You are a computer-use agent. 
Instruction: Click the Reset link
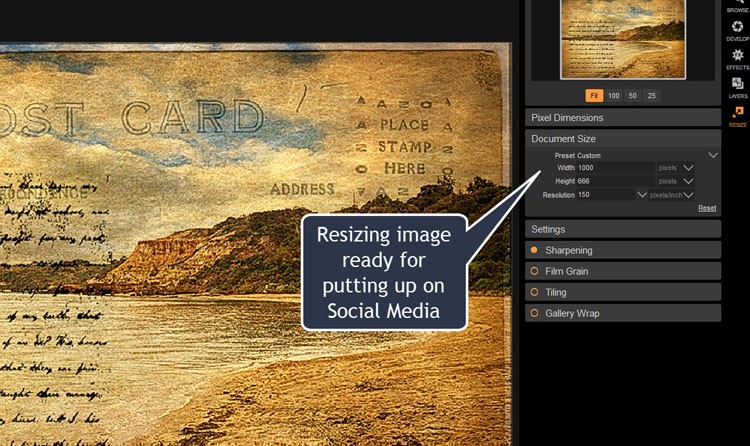pos(707,208)
